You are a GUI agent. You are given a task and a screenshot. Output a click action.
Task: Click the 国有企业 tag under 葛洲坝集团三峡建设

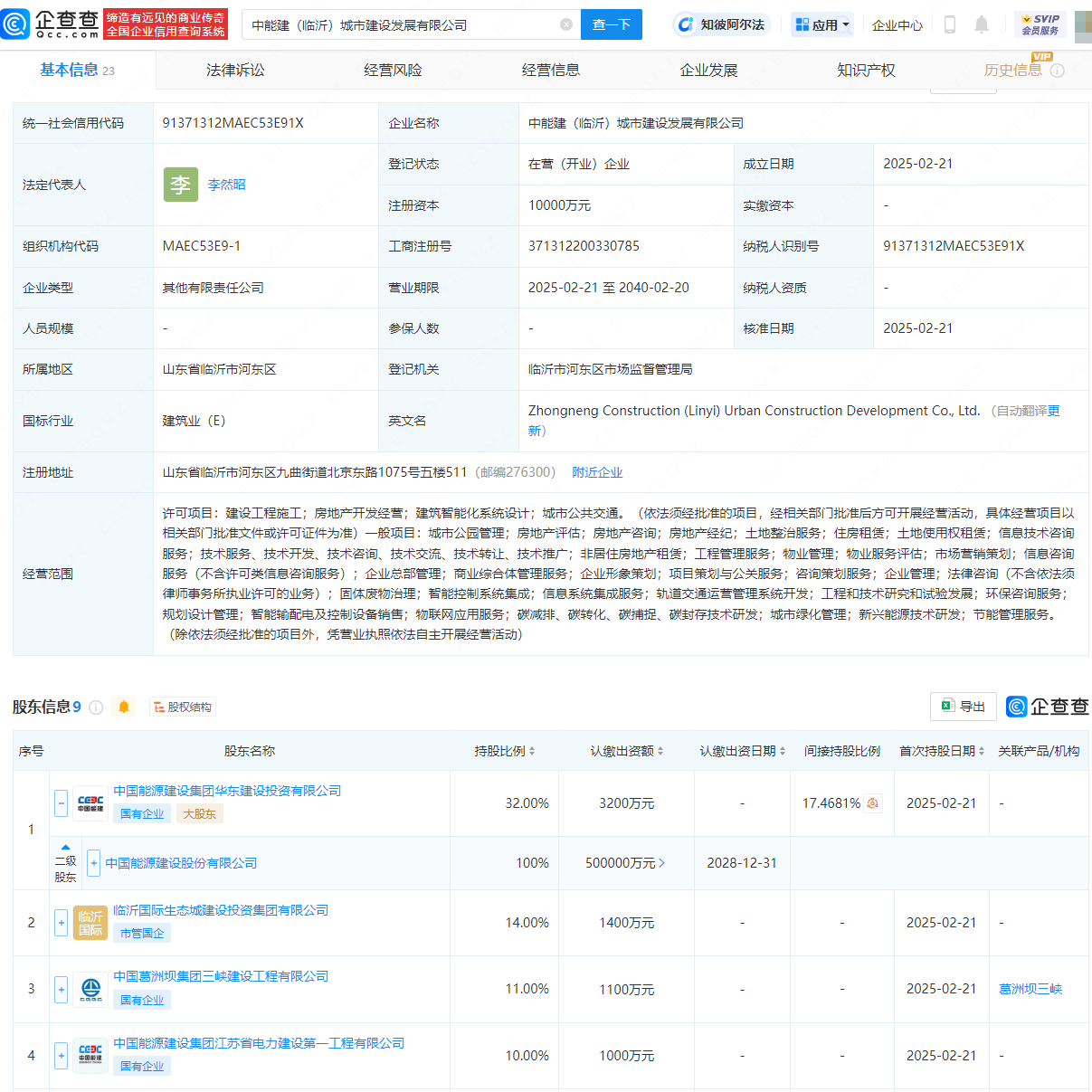coord(142,1000)
